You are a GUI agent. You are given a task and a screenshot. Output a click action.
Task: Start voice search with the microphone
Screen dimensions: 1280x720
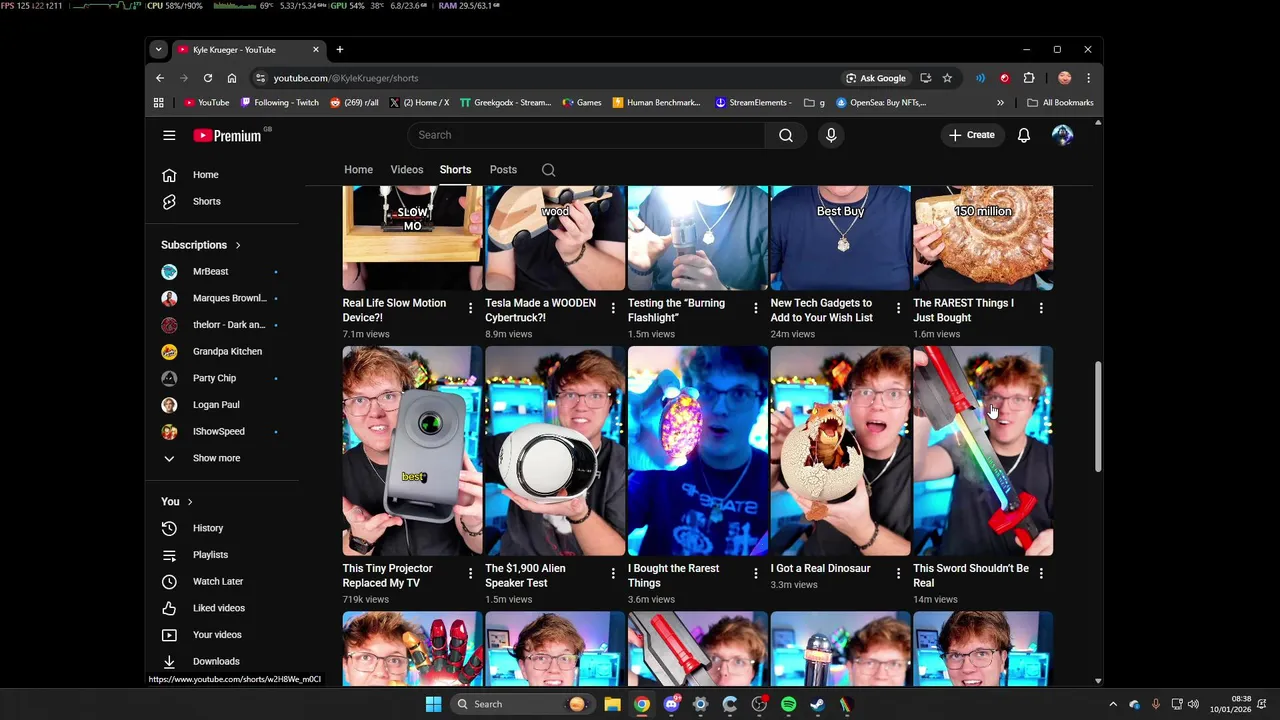(x=831, y=135)
